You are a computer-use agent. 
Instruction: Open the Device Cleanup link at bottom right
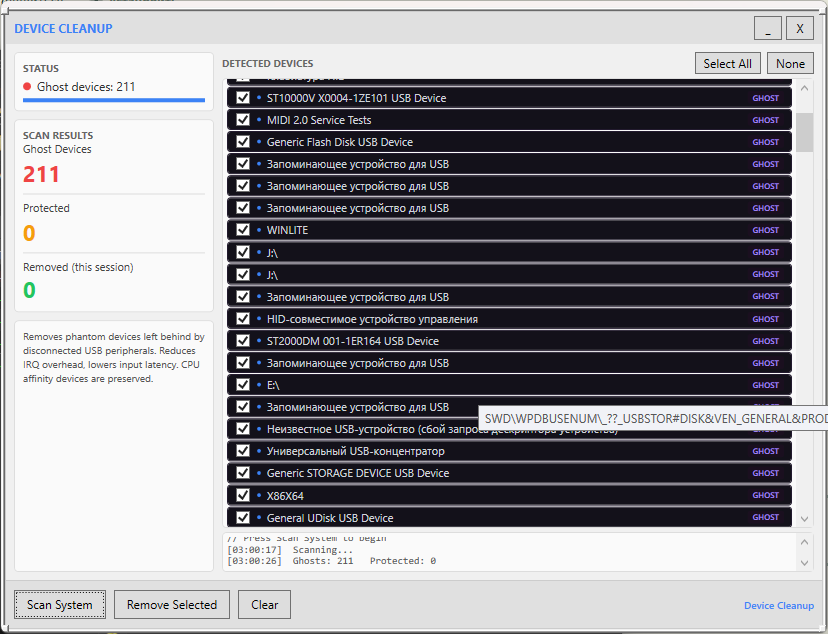point(778,606)
